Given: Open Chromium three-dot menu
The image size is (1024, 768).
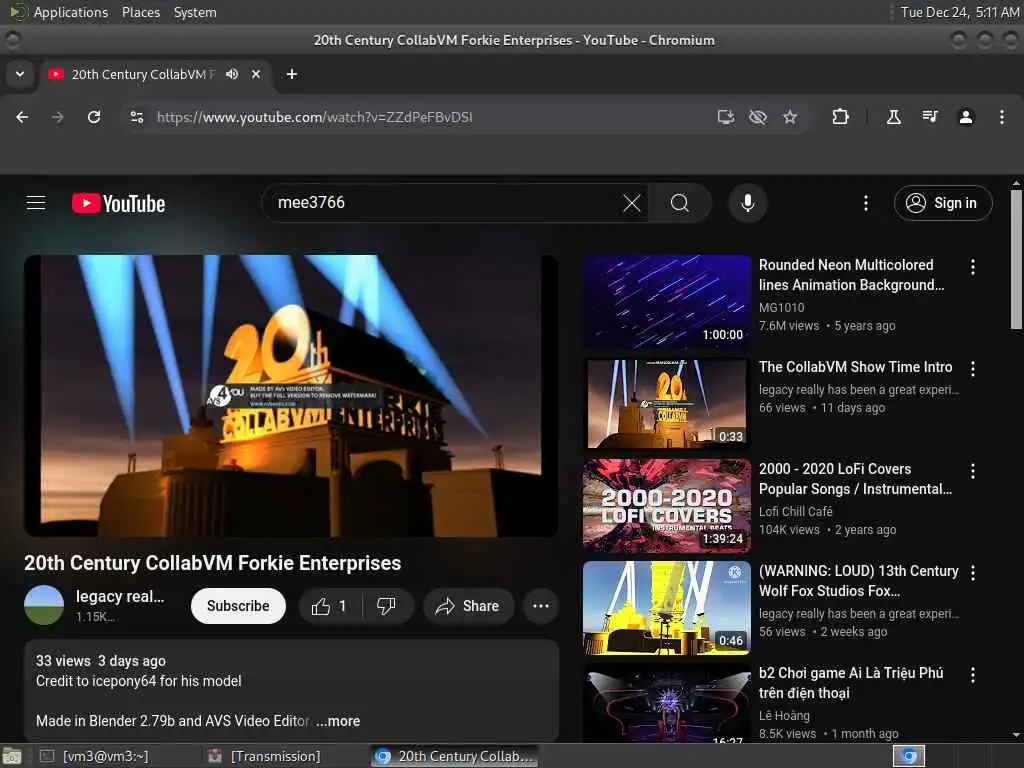Looking at the screenshot, I should point(1002,117).
